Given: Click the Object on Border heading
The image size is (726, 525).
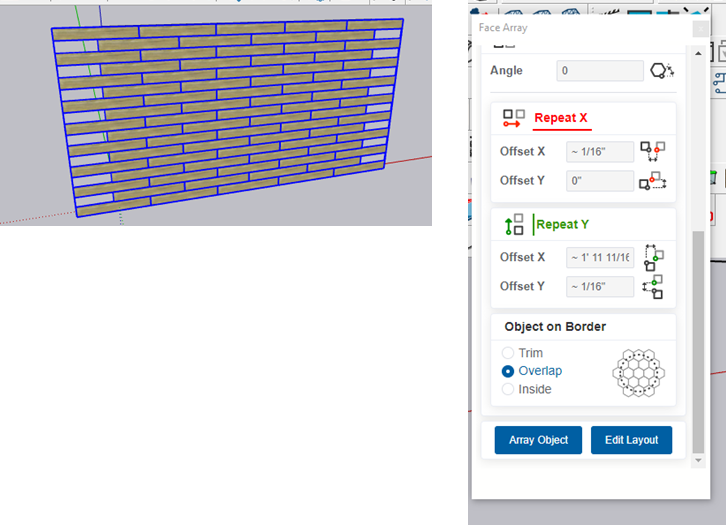Looking at the screenshot, I should [x=555, y=327].
